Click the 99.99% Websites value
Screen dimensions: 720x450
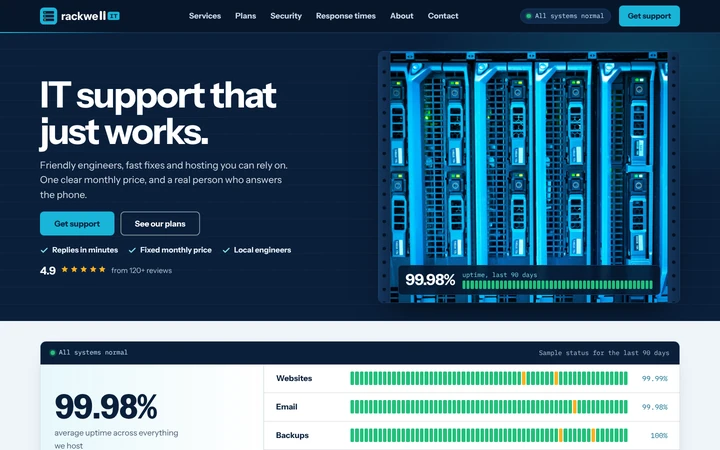click(x=655, y=379)
